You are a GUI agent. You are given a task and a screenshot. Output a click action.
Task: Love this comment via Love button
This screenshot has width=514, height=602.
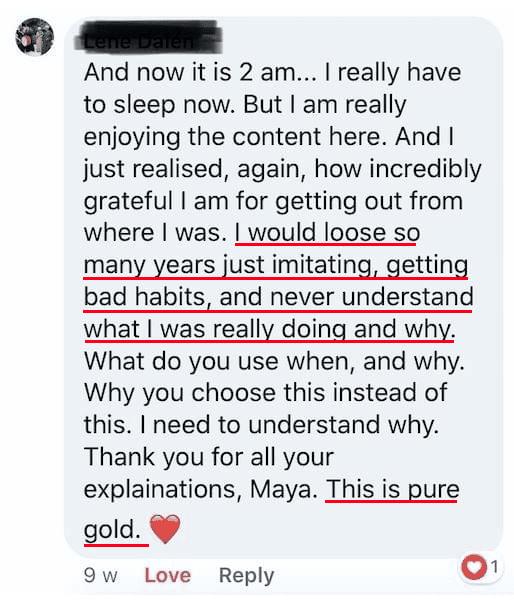[x=167, y=575]
